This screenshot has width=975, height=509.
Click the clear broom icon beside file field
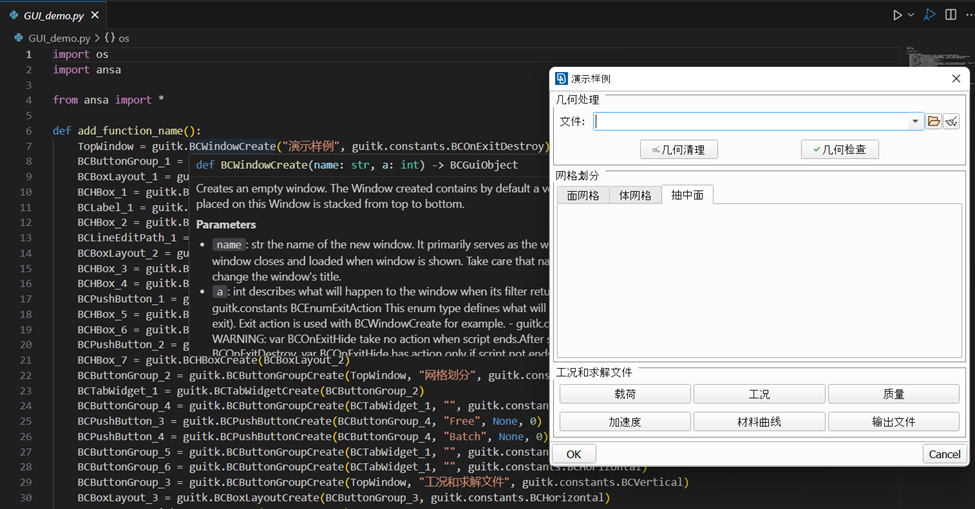coord(951,121)
